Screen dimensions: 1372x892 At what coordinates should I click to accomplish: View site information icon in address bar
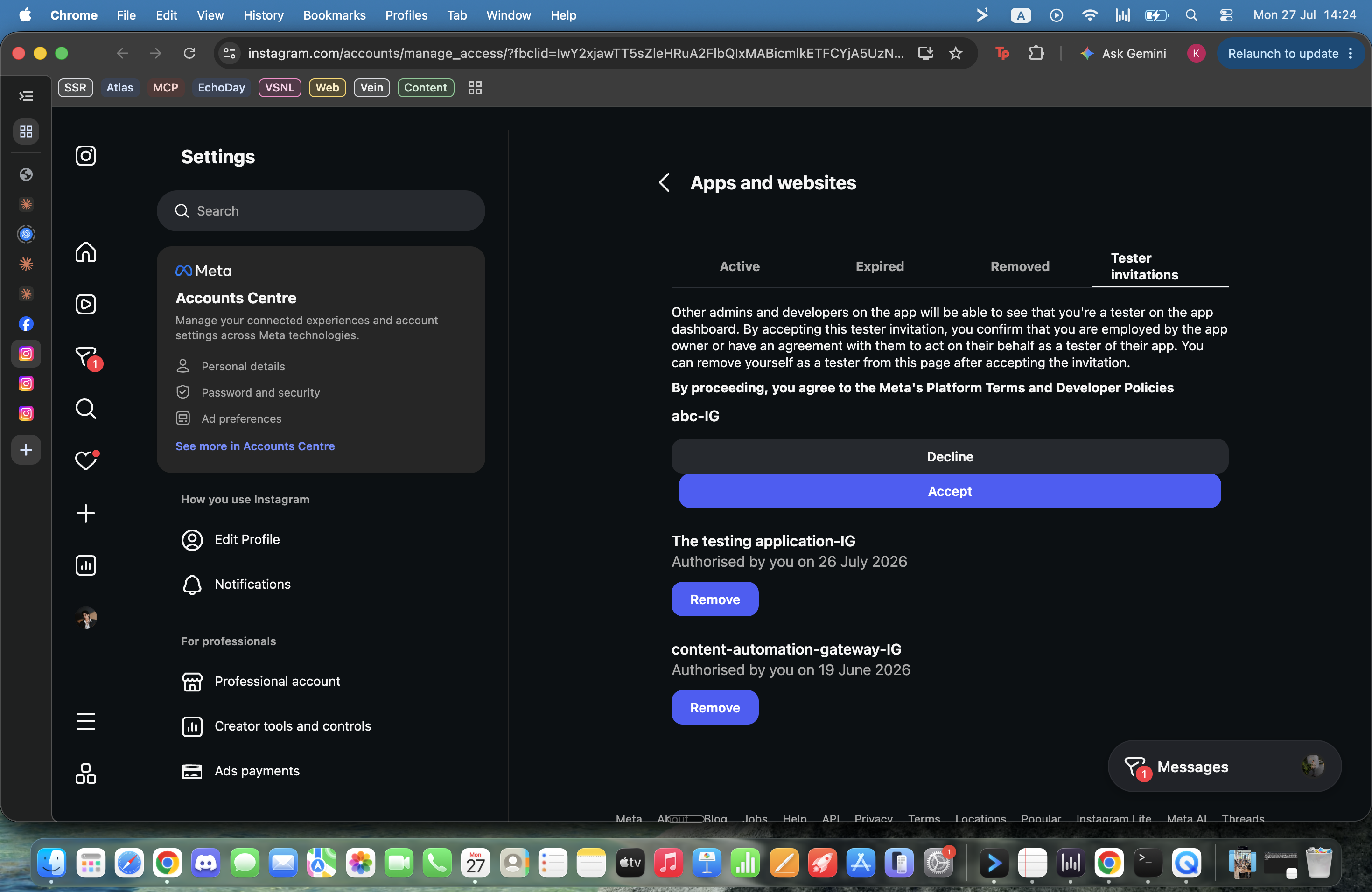(230, 53)
